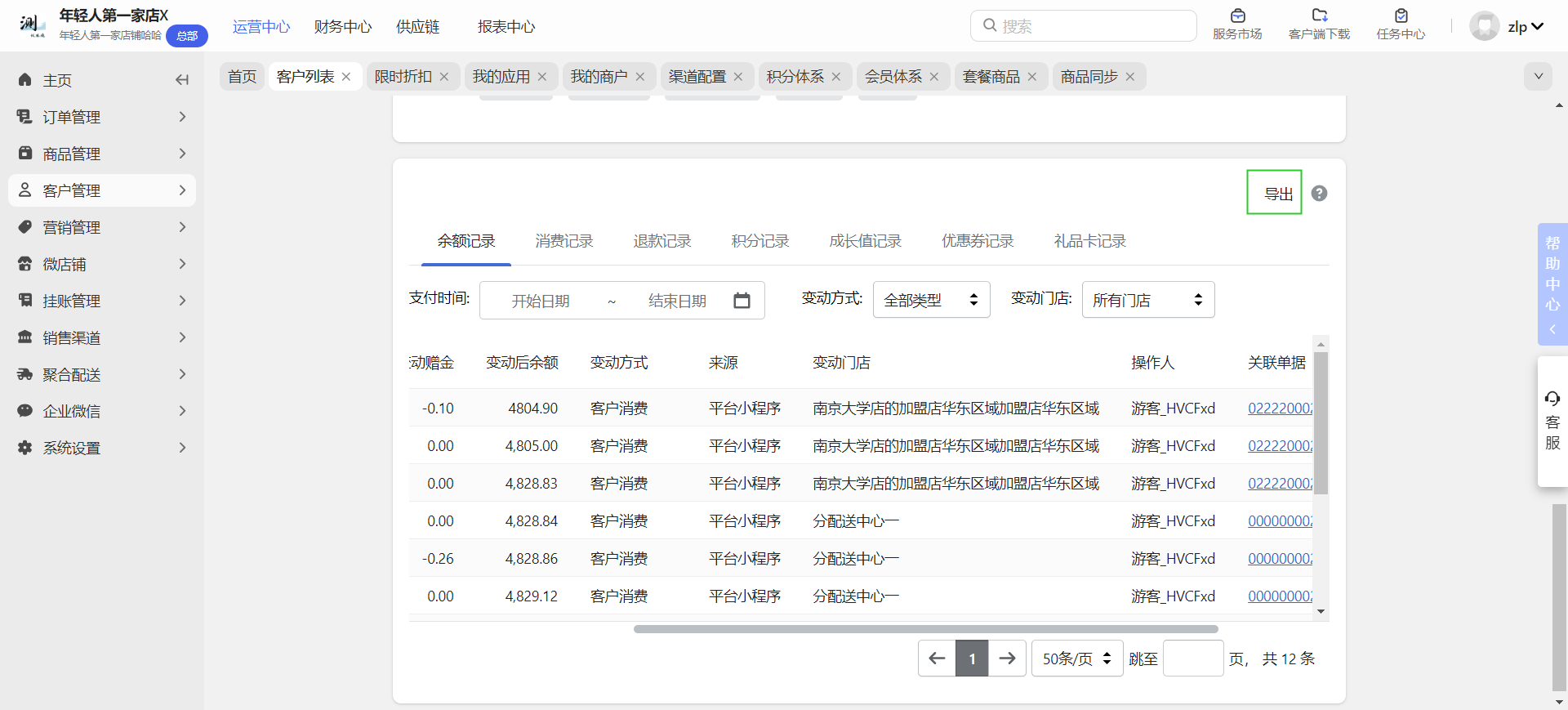Change the 50条/页 page size selector
Screen dimensions: 1568x710
pos(1076,659)
